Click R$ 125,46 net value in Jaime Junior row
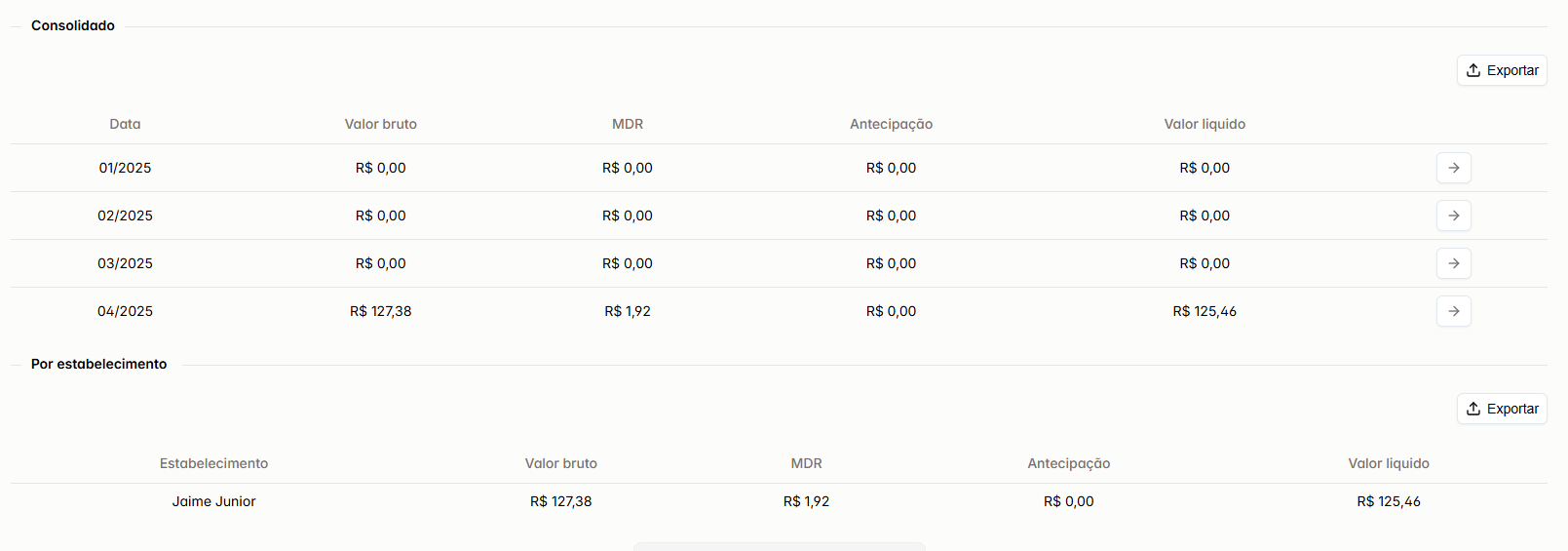 pyautogui.click(x=1389, y=501)
